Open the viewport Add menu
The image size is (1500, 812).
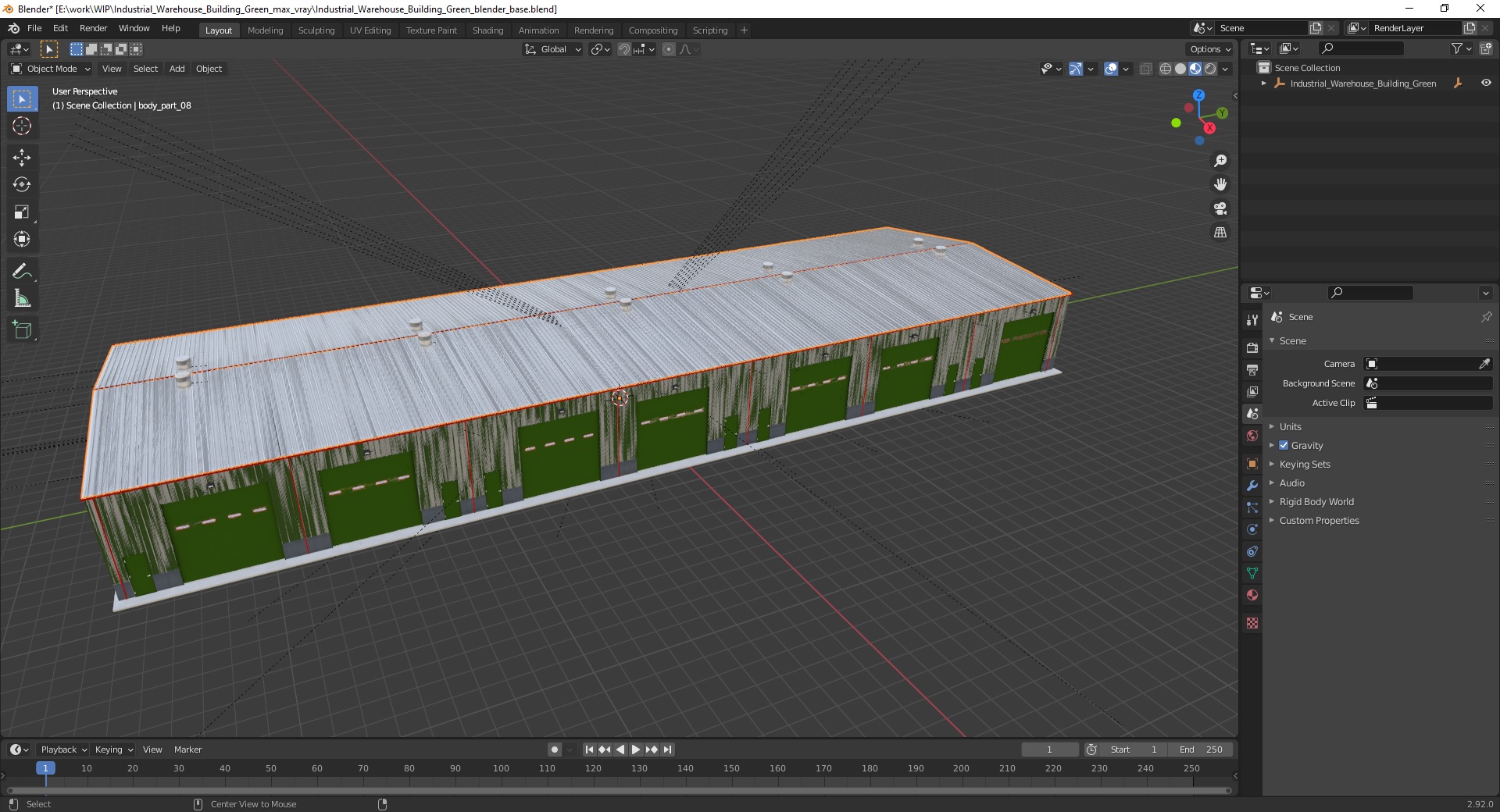[x=177, y=69]
